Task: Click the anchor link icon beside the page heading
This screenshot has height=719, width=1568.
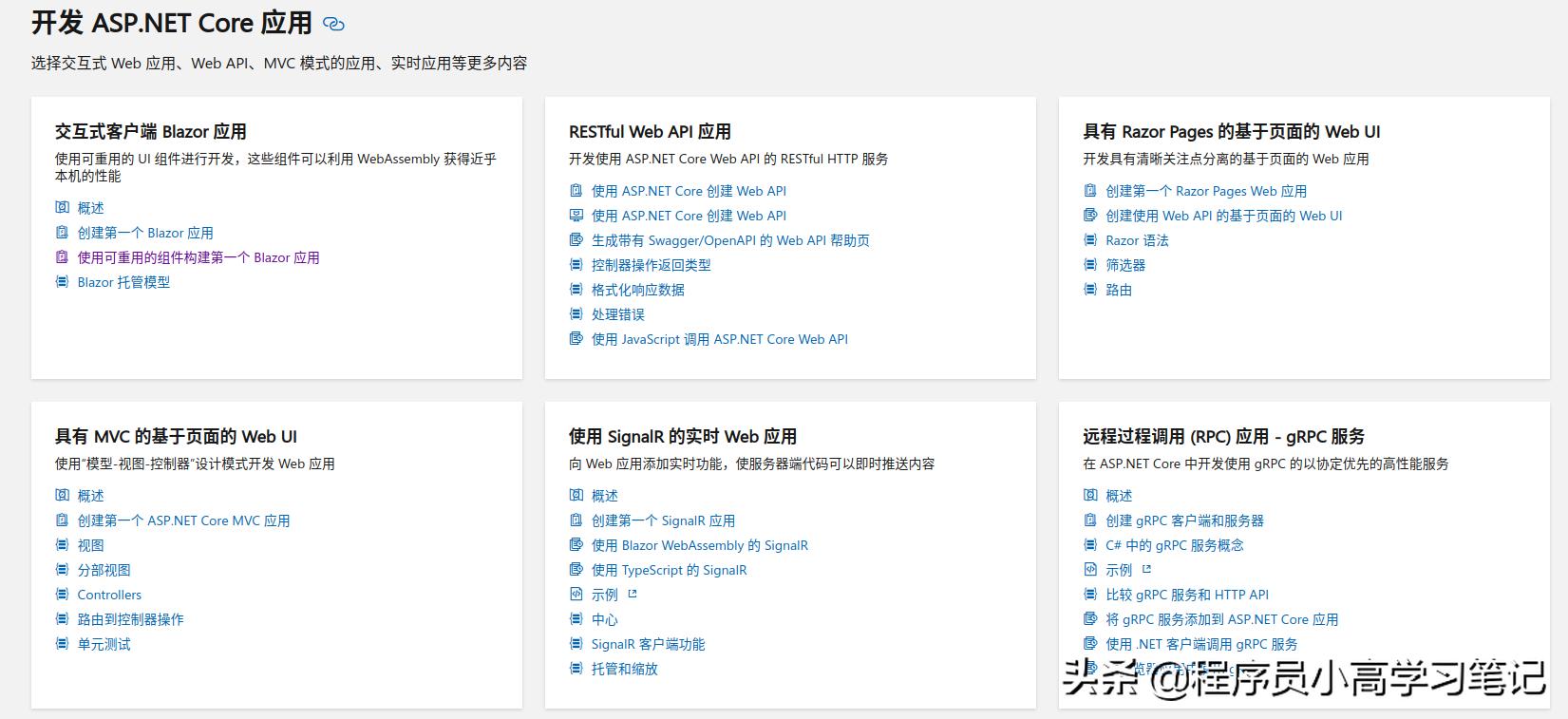Action: [333, 24]
